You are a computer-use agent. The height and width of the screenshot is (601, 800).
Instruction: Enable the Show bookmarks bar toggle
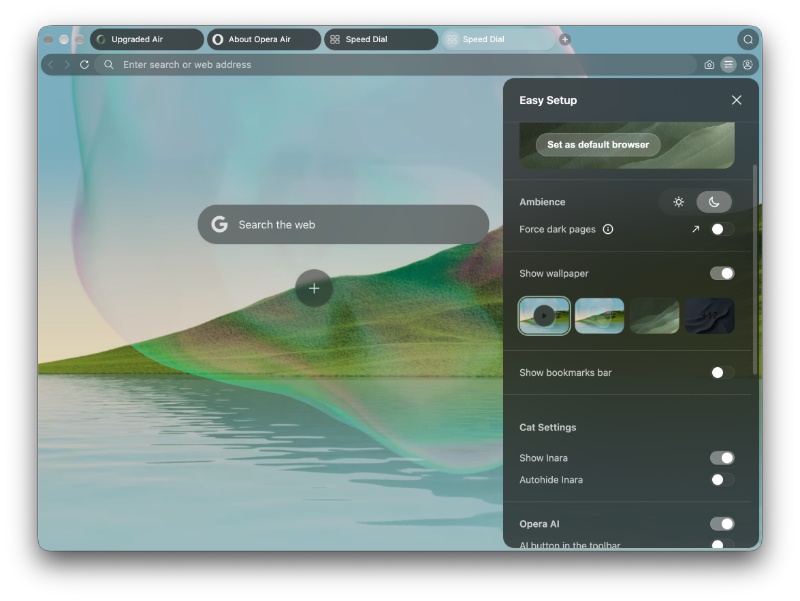coord(722,372)
